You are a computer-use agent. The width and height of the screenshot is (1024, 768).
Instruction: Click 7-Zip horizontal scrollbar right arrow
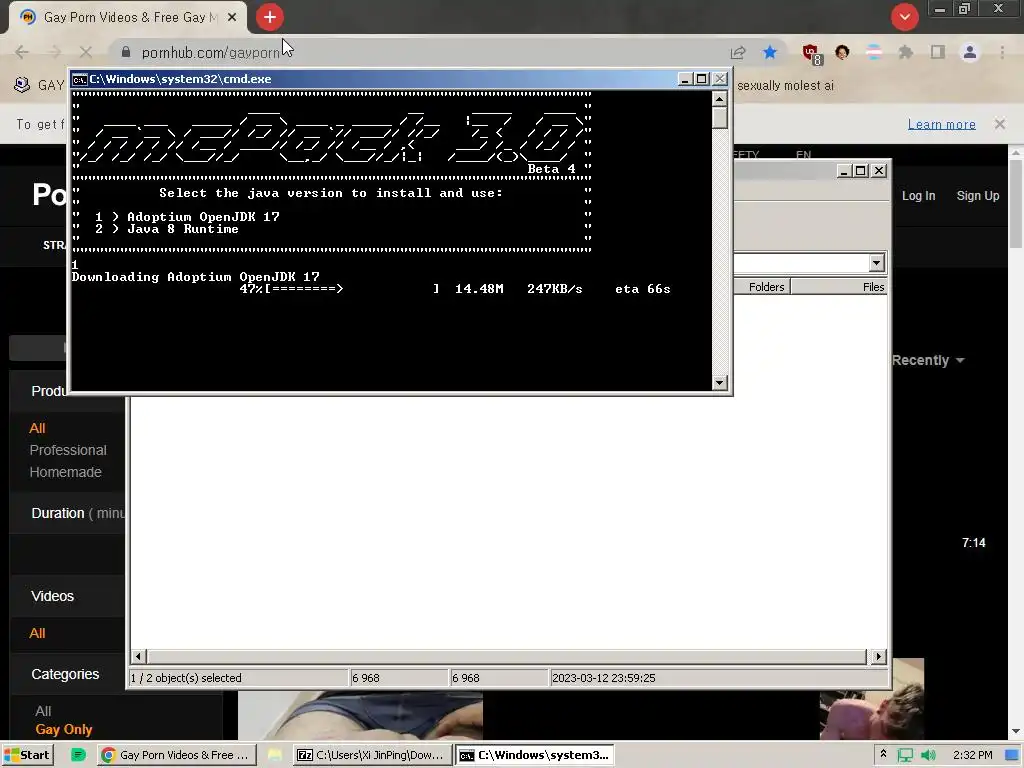click(x=878, y=656)
